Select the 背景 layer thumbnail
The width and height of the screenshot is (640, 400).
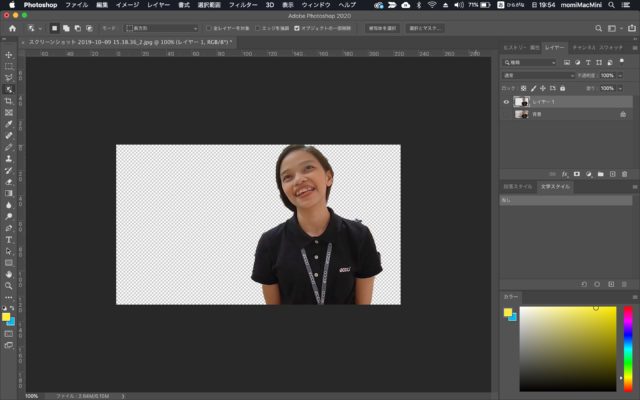coord(521,114)
